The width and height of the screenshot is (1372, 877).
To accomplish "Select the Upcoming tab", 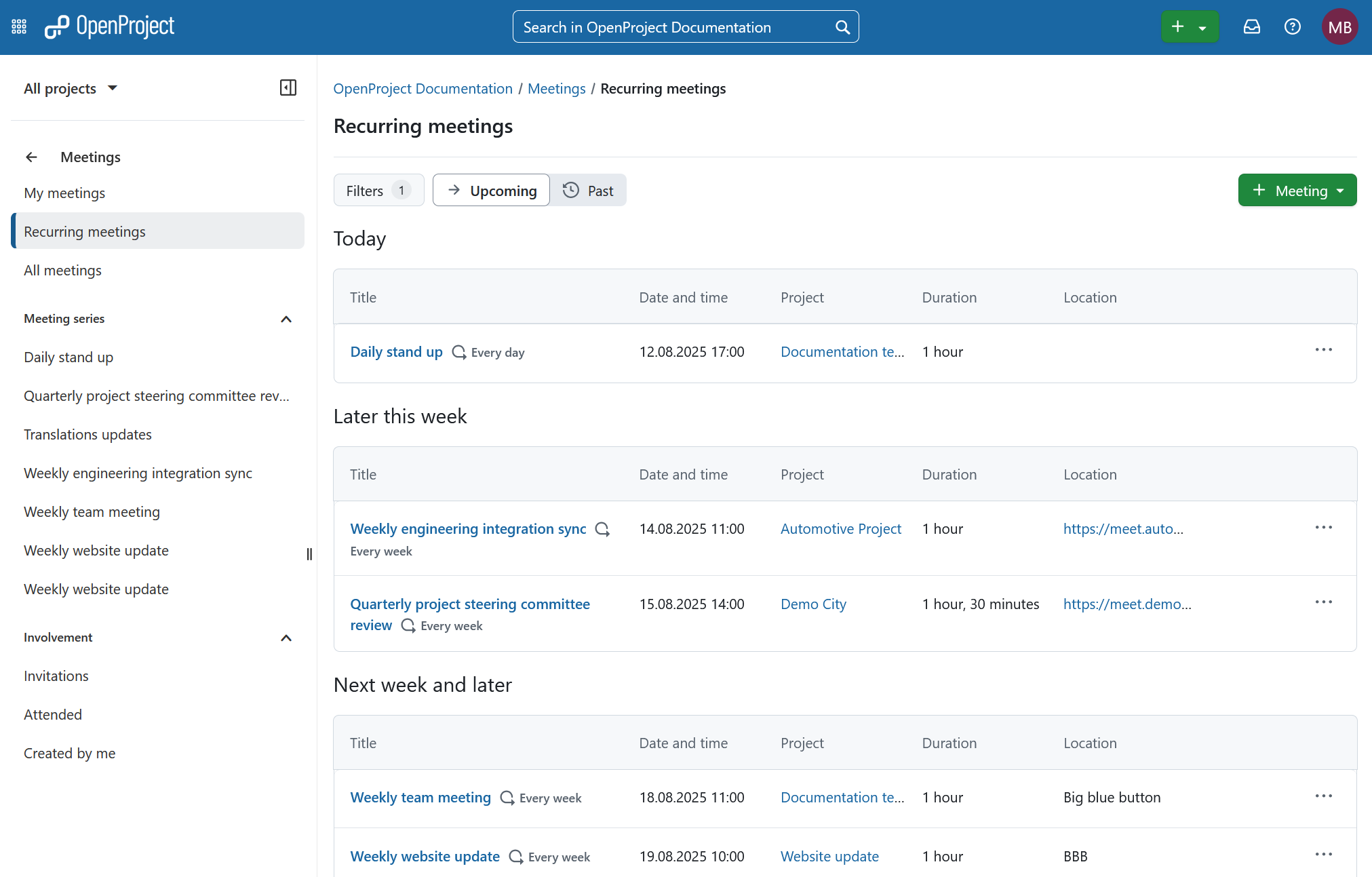I will [x=491, y=191].
